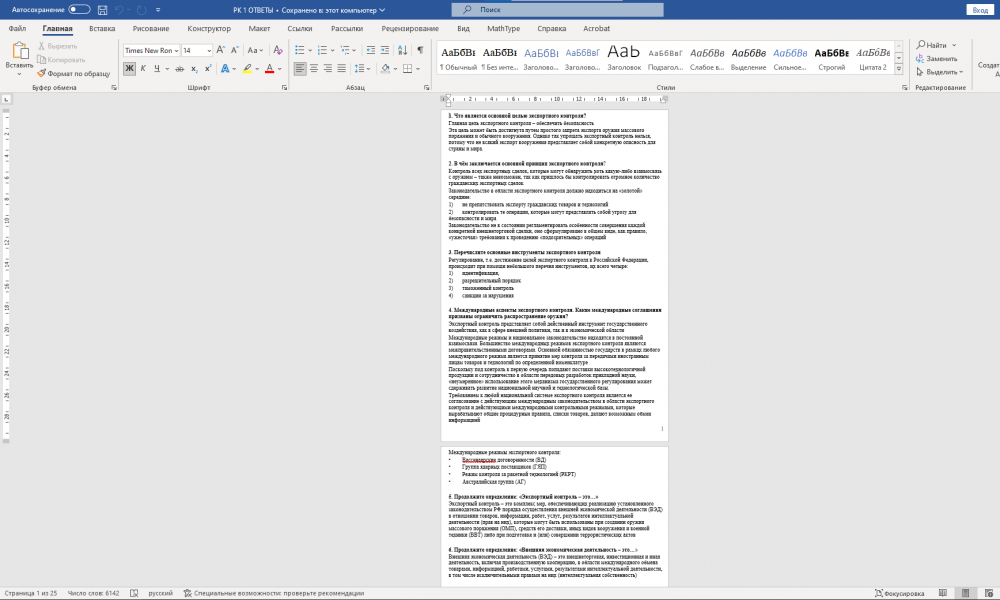Center-align the paragraph text
The width and height of the screenshot is (1000, 600).
pyautogui.click(x=316, y=68)
